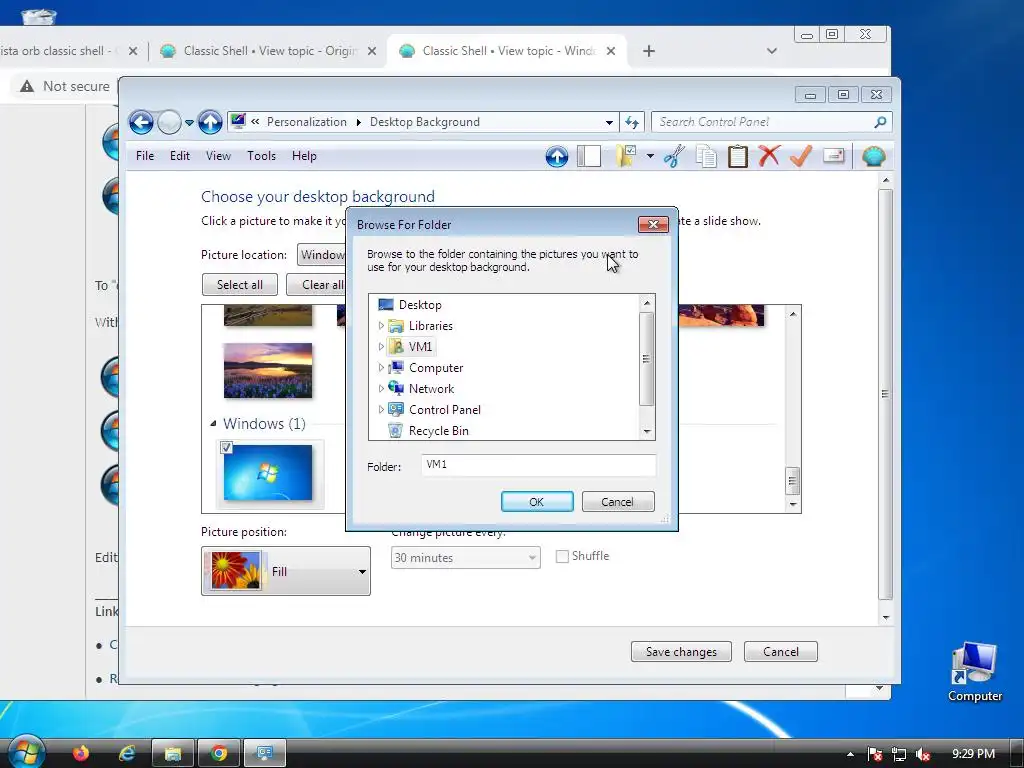Open the Tools menu

261,156
